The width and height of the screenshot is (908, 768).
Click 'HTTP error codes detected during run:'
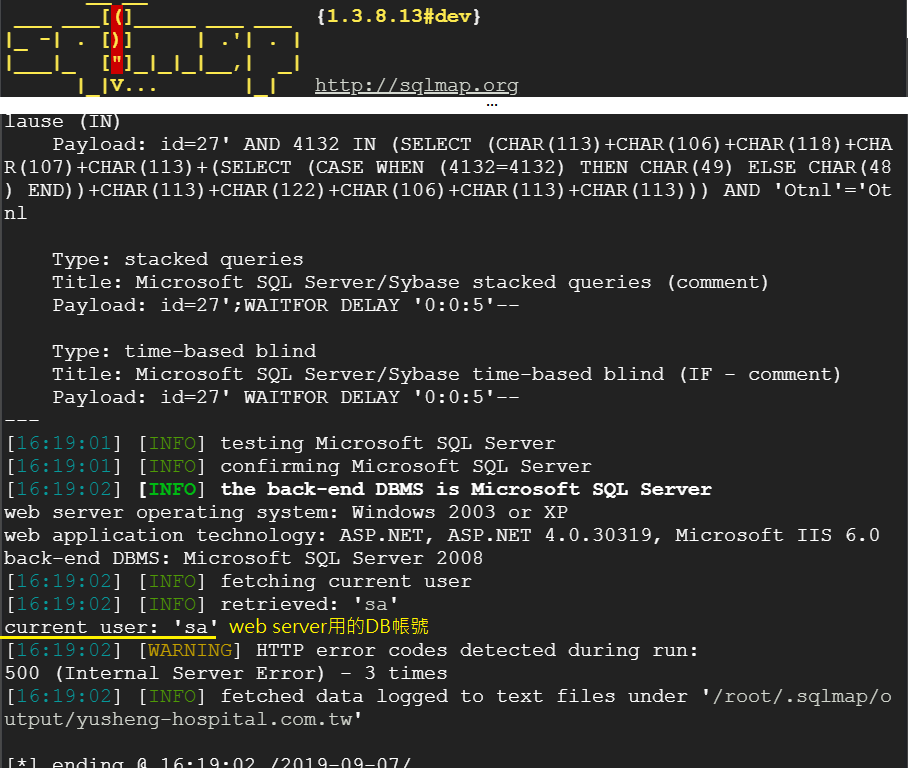point(477,650)
